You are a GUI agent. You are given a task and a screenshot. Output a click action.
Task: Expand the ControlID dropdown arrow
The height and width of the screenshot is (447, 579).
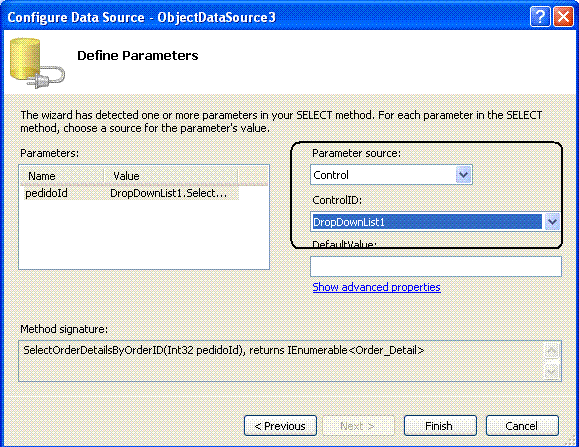[552, 222]
